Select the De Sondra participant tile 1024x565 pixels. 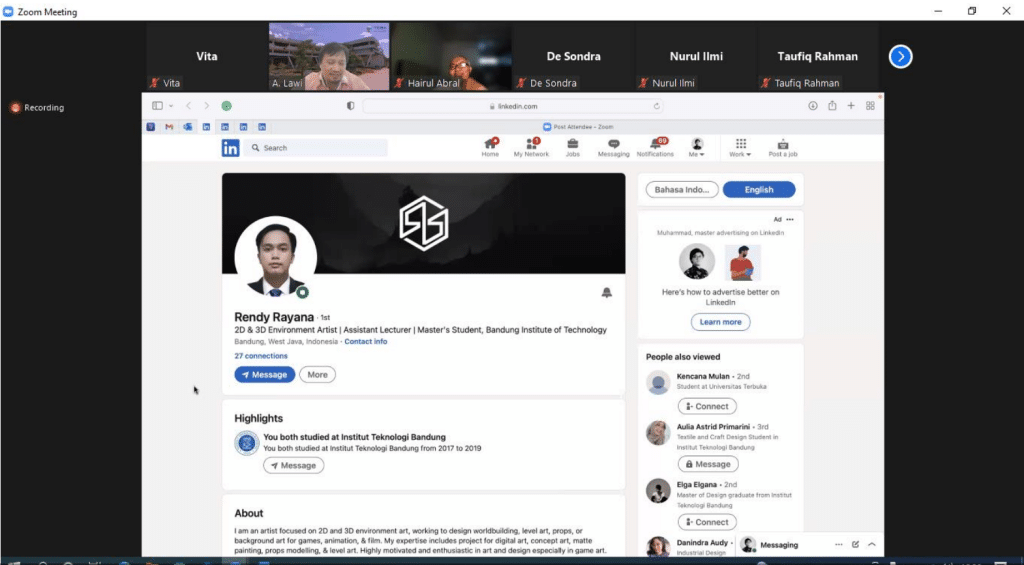tap(573, 57)
